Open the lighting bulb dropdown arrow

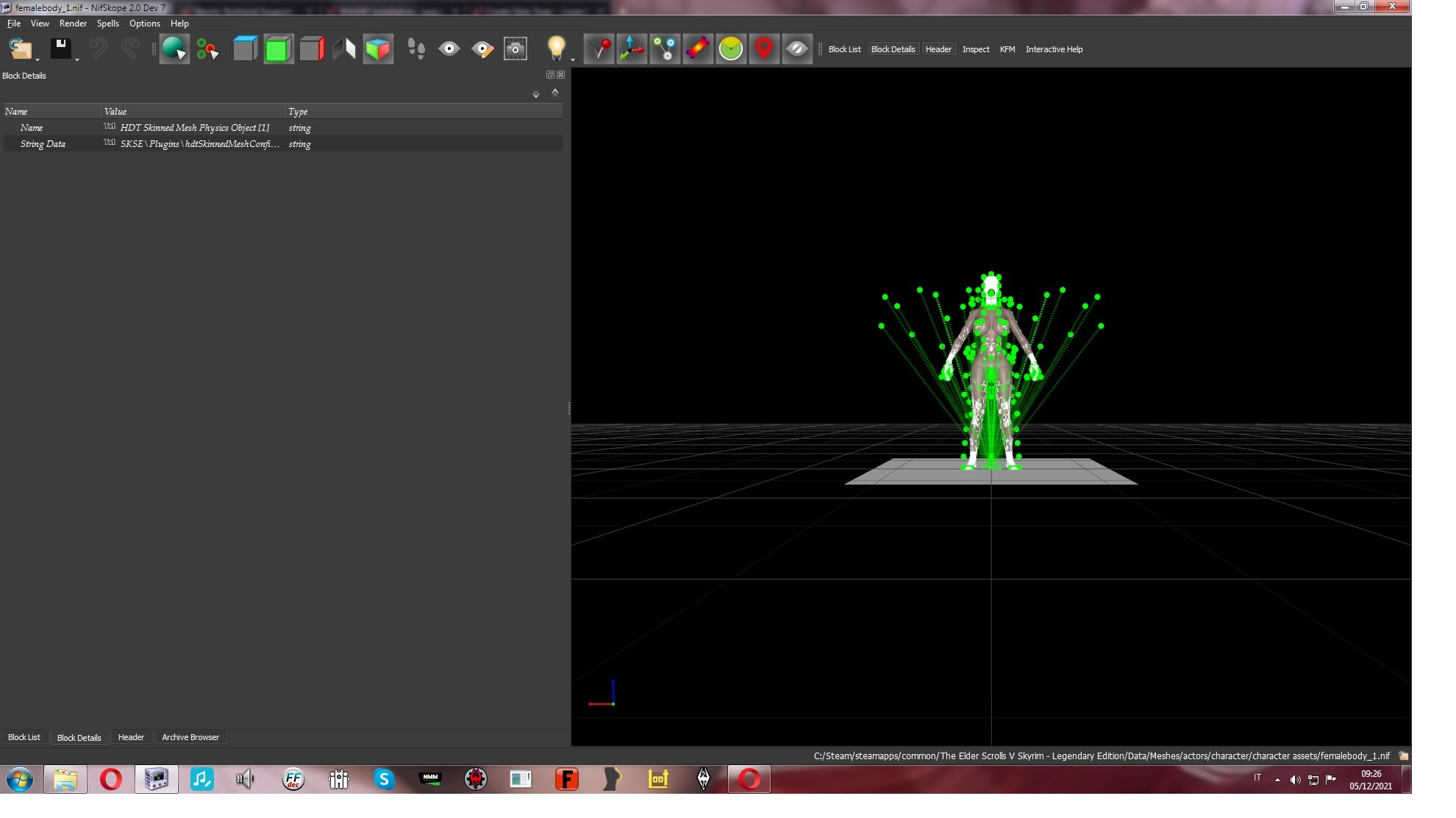(x=572, y=60)
